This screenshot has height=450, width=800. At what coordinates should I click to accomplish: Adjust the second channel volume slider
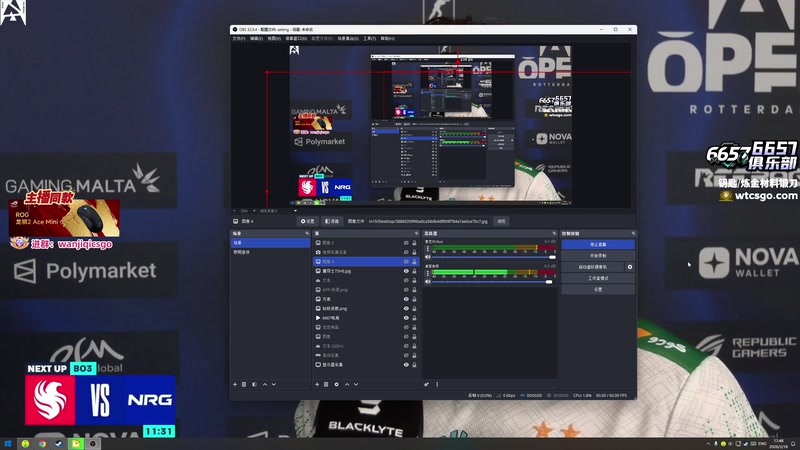click(493, 282)
